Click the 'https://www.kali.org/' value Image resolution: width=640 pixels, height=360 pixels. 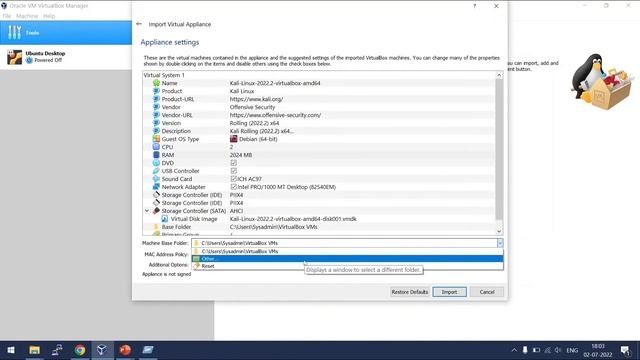pos(256,99)
